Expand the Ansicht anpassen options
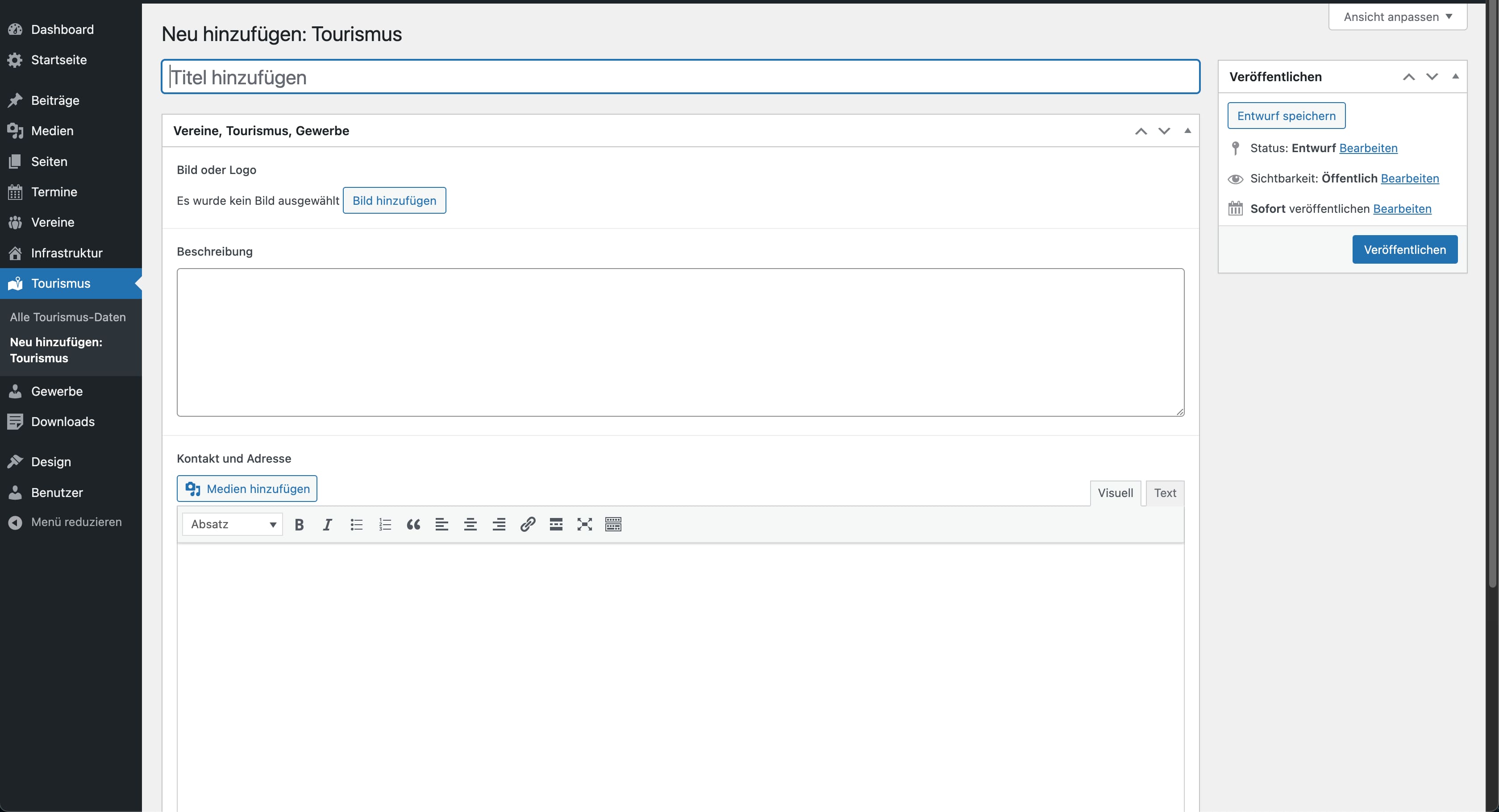 (1398, 17)
